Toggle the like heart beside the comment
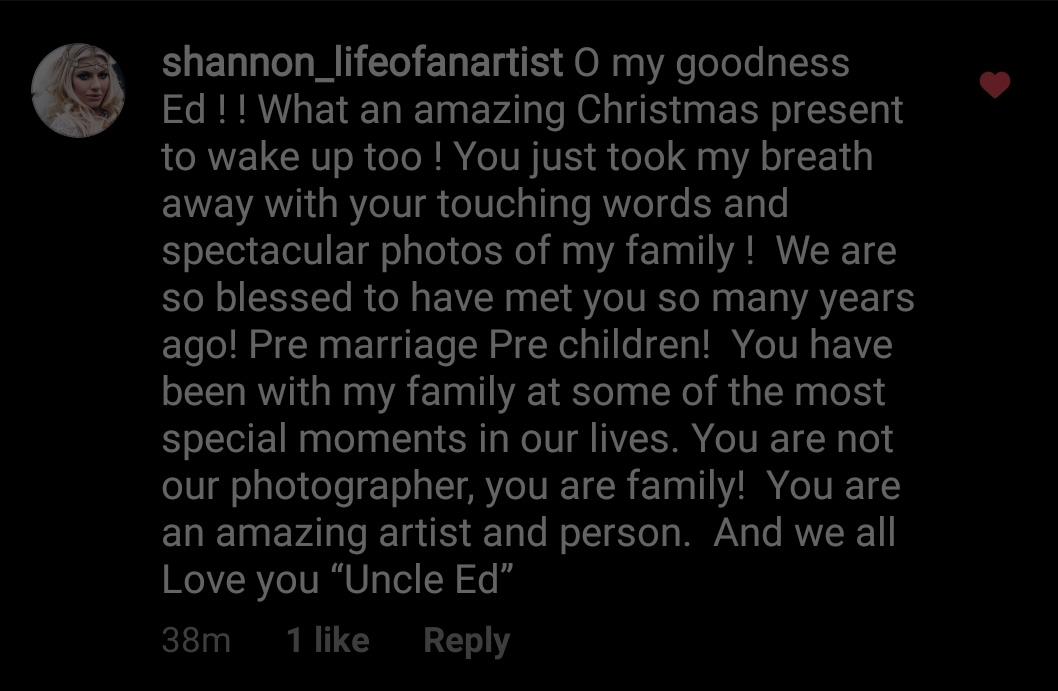 pos(995,85)
